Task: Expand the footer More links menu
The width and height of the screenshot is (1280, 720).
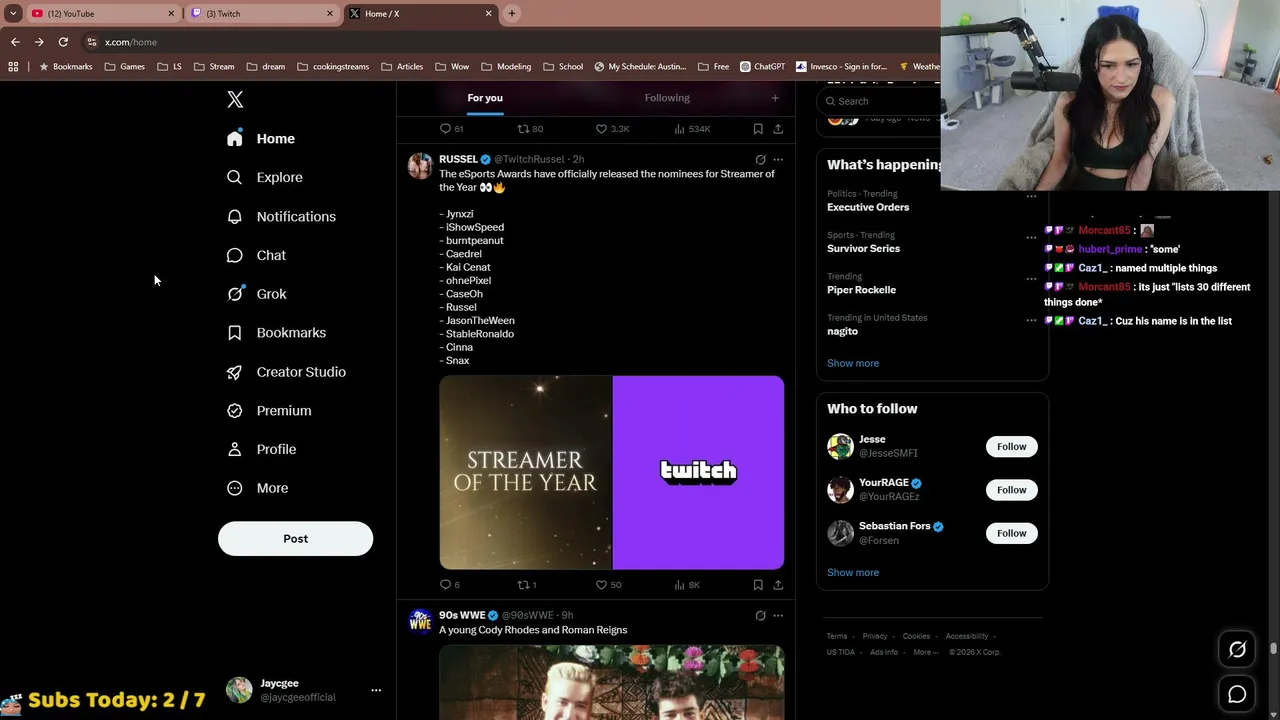Action: tap(926, 652)
